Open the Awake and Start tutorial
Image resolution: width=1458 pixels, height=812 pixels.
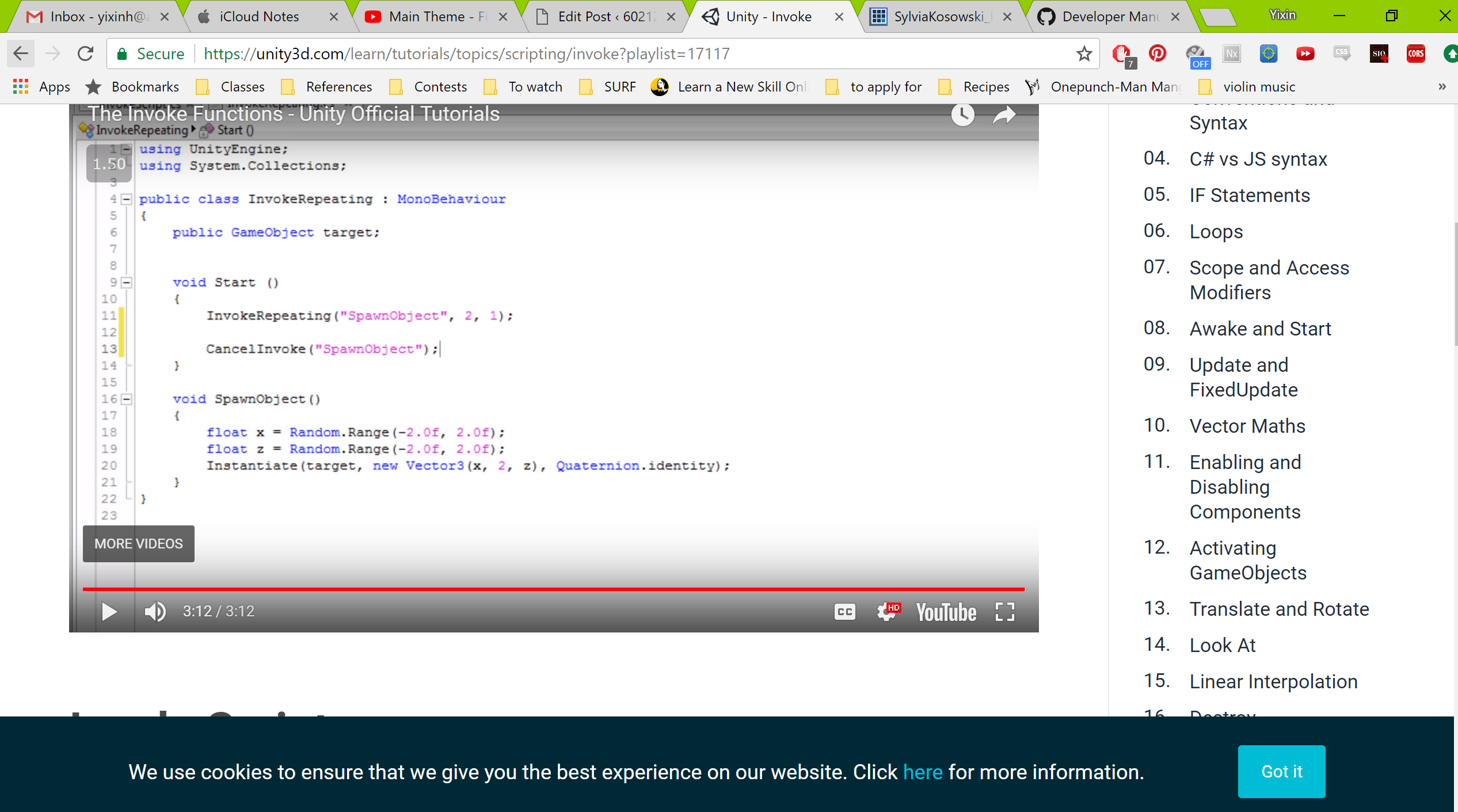[x=1260, y=329]
